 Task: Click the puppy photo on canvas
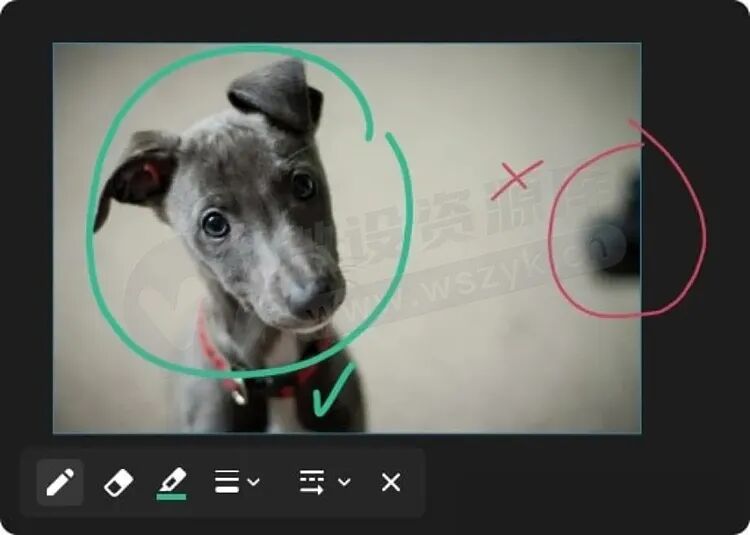pyautogui.click(x=347, y=238)
